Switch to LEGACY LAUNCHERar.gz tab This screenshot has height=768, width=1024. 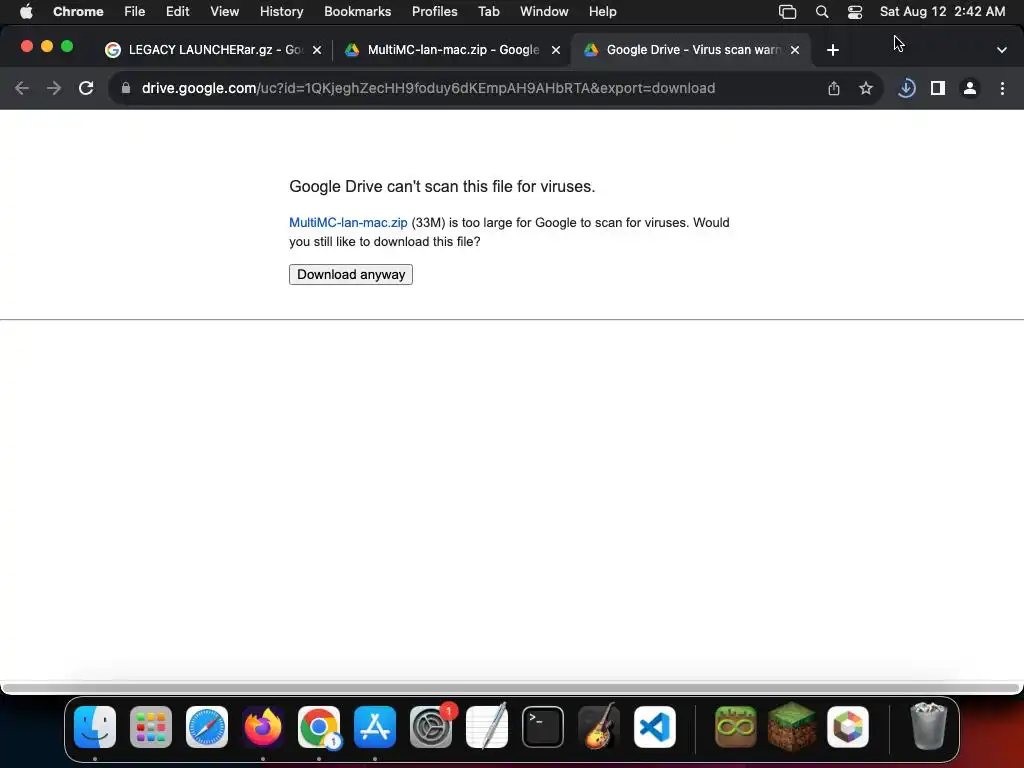214,50
